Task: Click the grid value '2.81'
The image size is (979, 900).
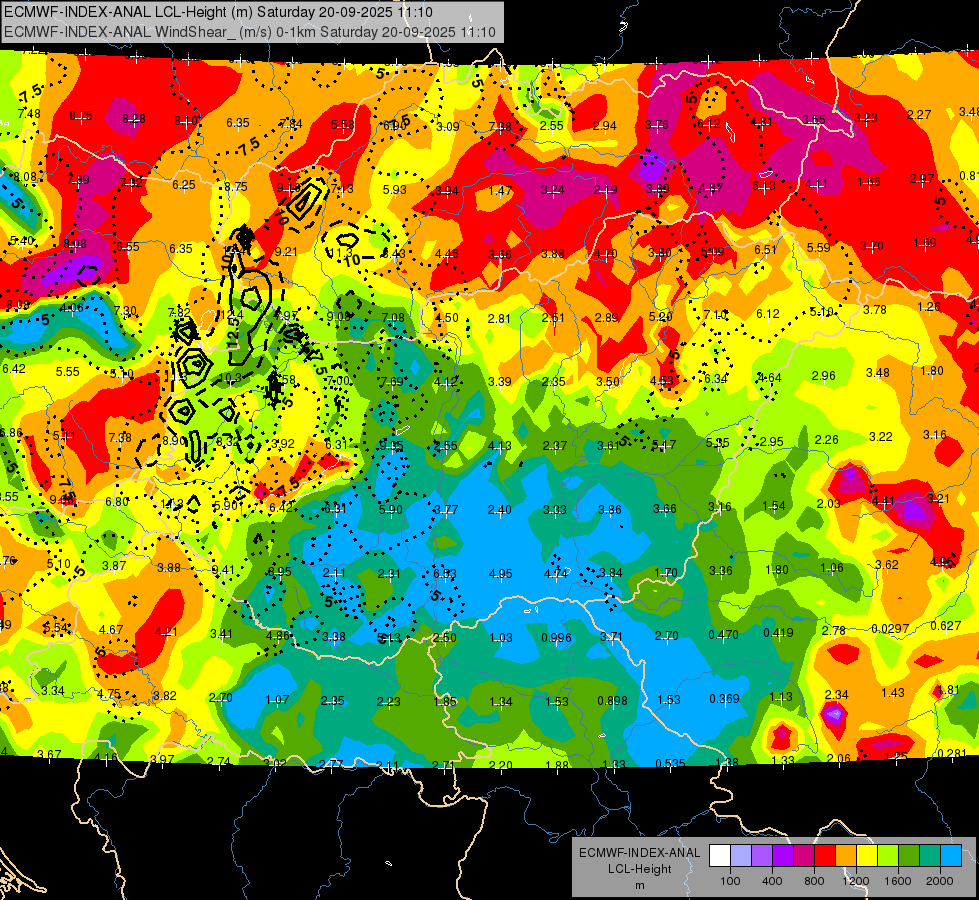Action: pos(499,319)
